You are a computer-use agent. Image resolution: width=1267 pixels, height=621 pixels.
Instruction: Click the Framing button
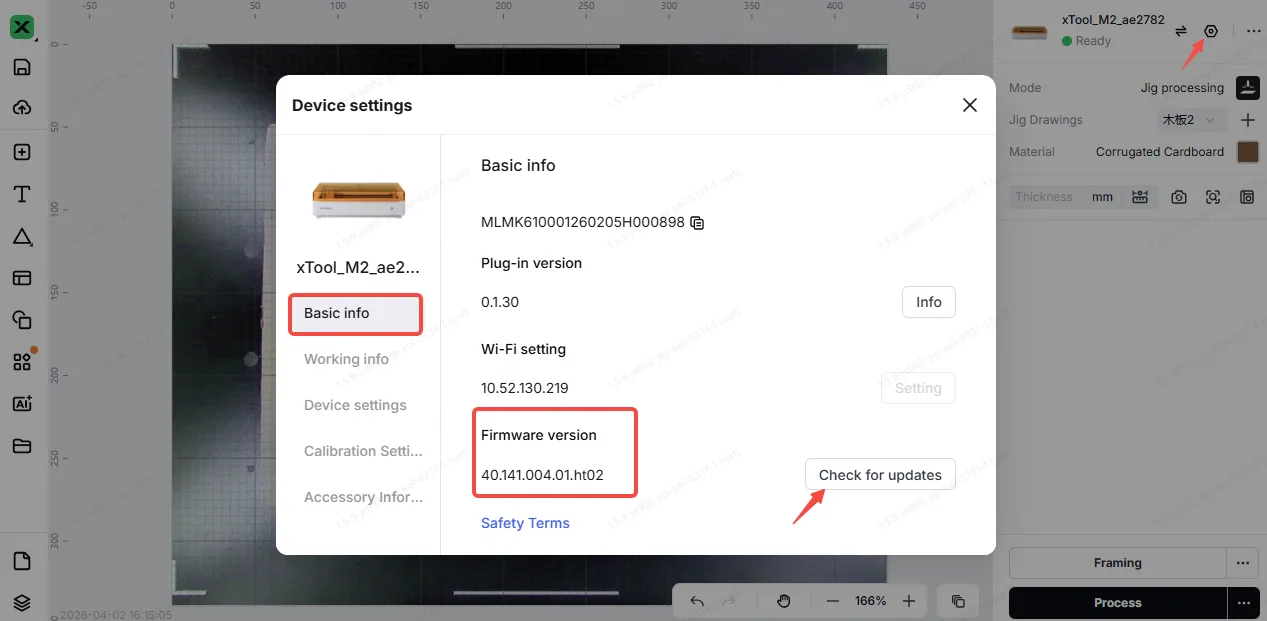tap(1118, 563)
